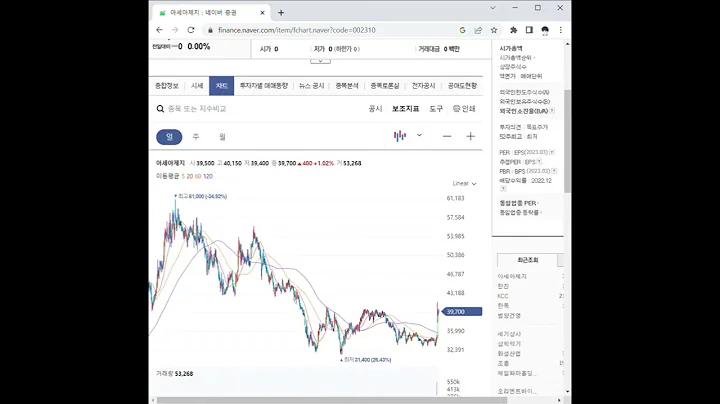Go back using the browser back arrow
This screenshot has width=720, height=404.
(x=159, y=30)
